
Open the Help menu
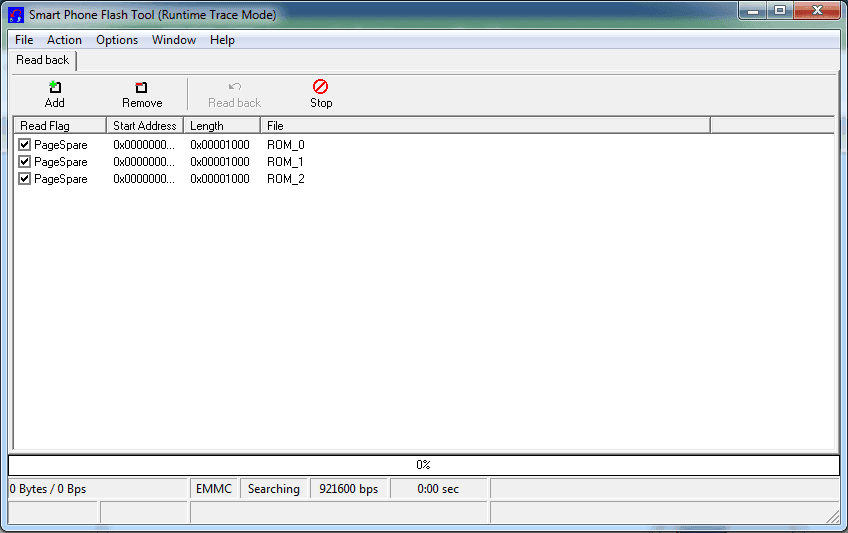pos(222,40)
